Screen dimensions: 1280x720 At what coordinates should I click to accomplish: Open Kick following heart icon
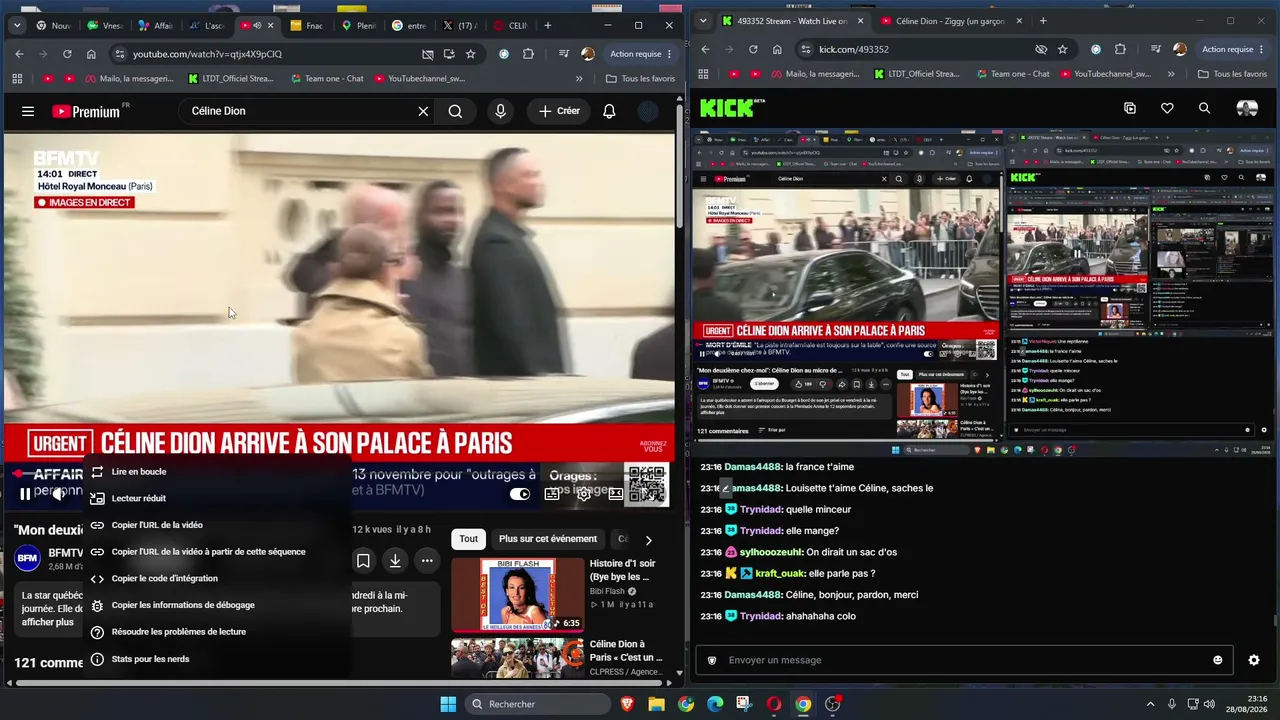pos(1167,108)
